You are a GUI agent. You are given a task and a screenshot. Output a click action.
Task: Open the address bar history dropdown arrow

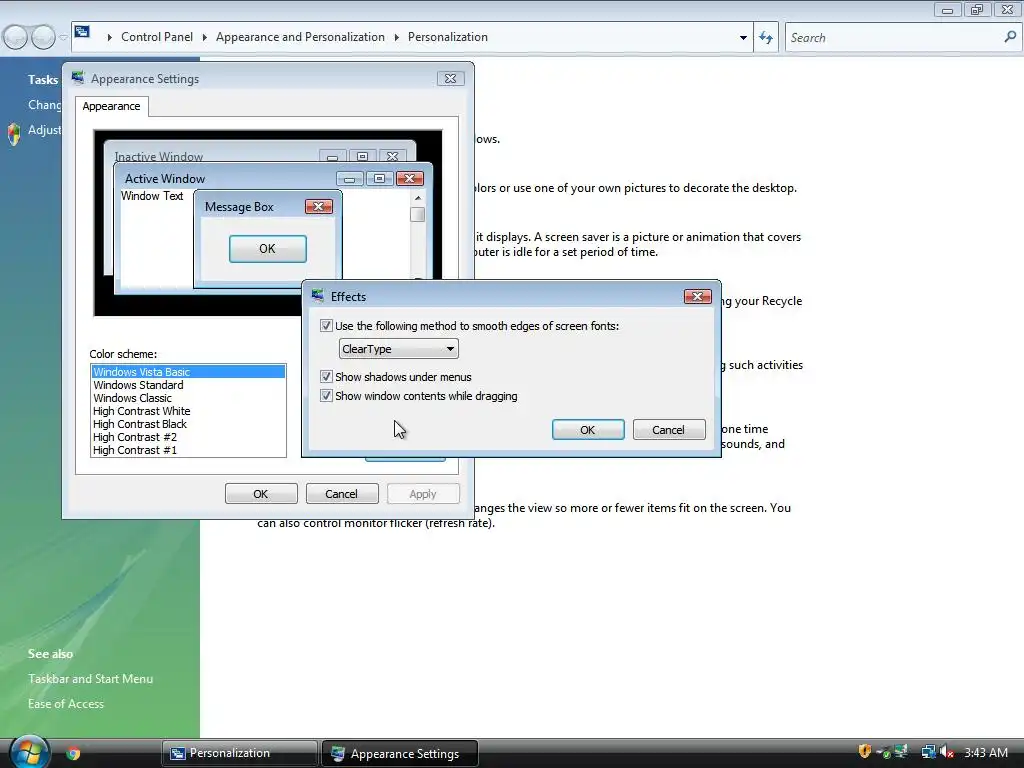(x=743, y=38)
